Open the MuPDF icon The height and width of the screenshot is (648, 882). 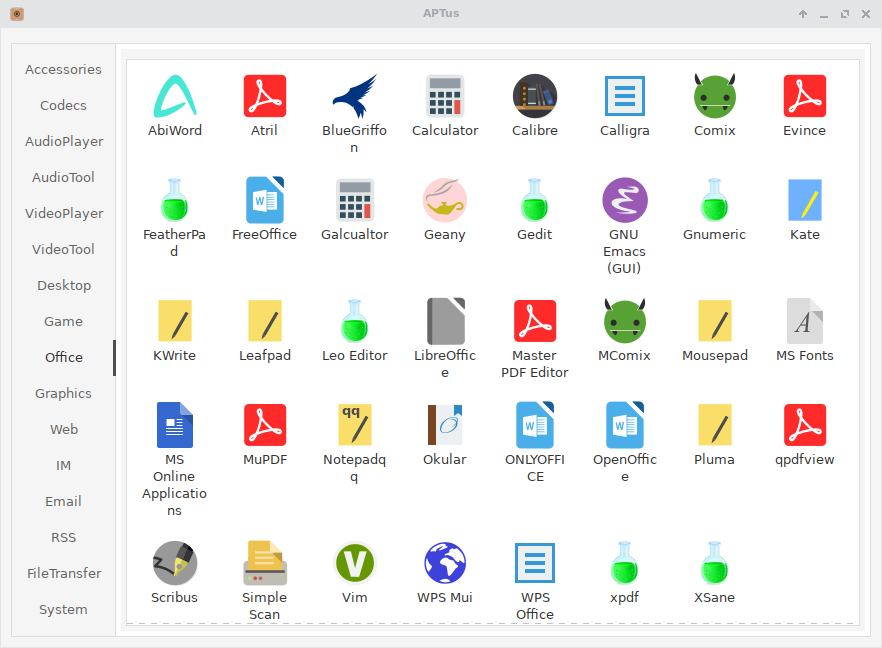264,425
